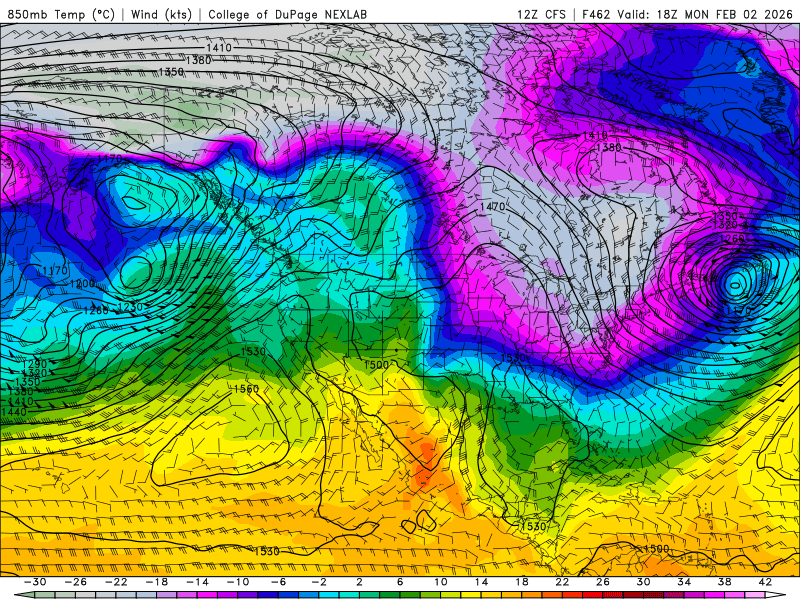The height and width of the screenshot is (600, 800).
Task: Click the 6 color scale label
Action: click(400, 582)
